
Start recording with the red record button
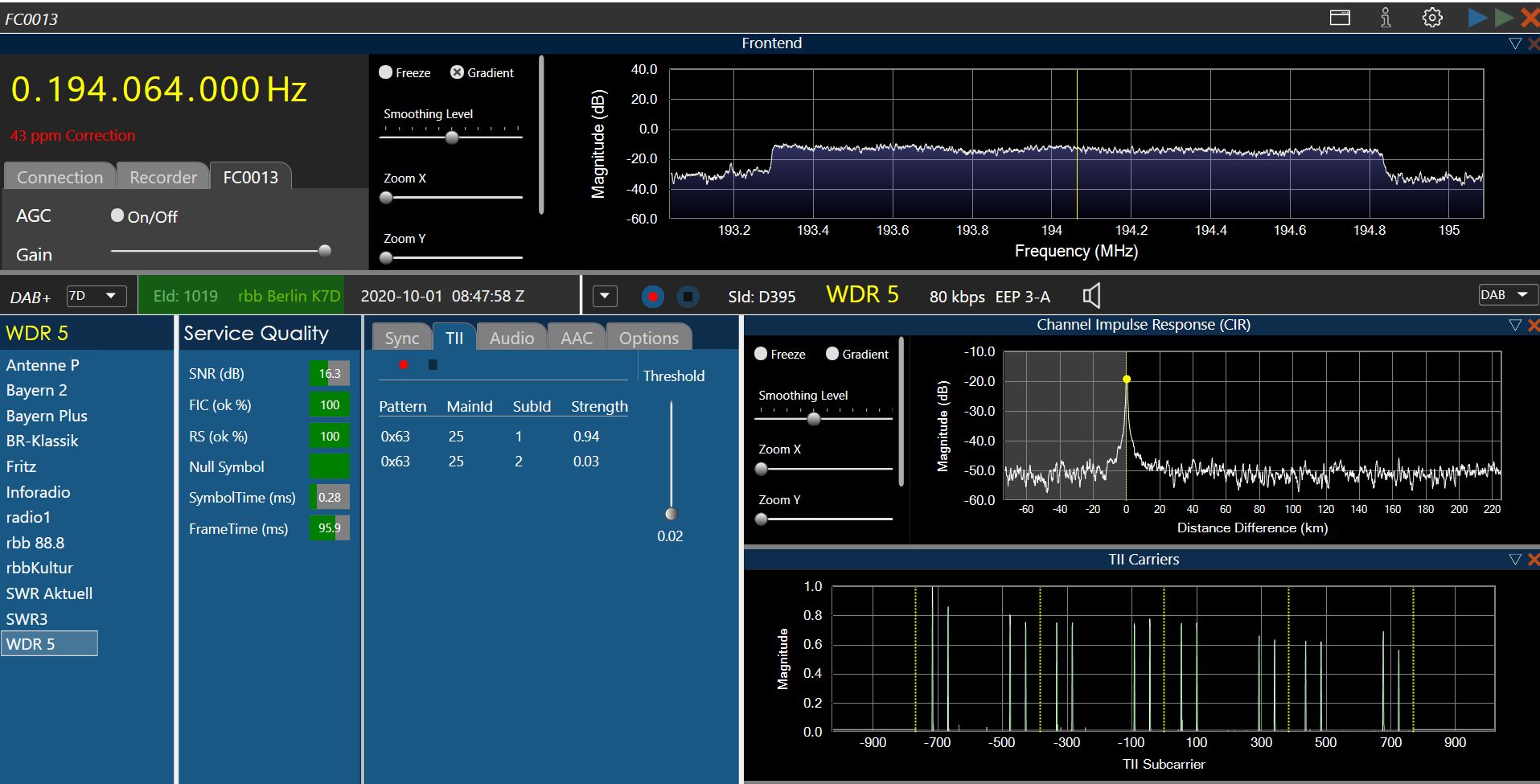(x=653, y=297)
